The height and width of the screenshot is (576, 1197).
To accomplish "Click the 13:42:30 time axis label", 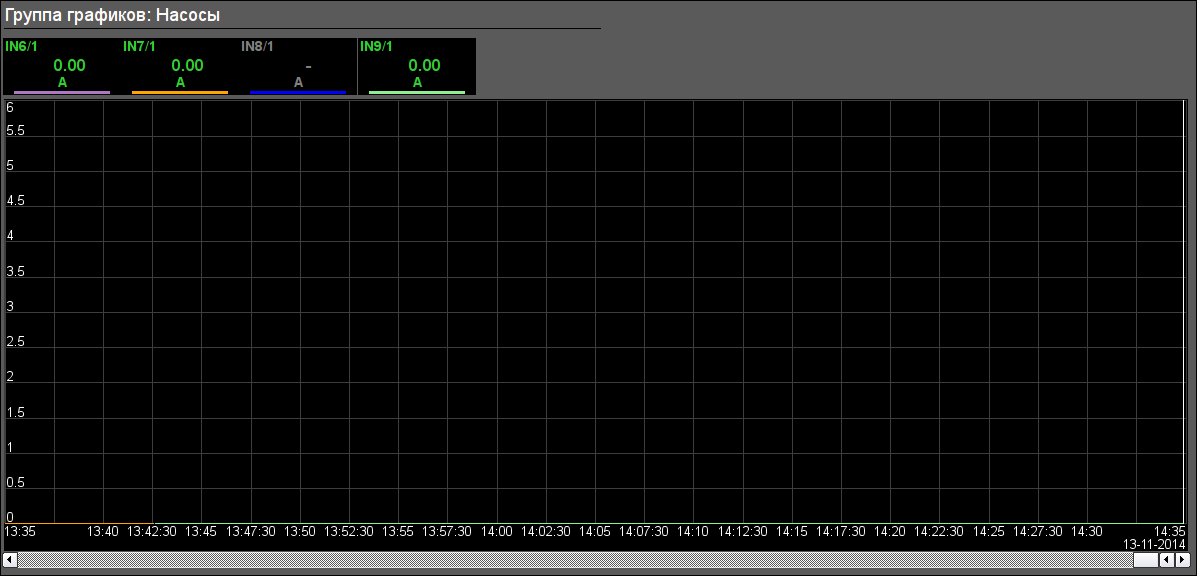I will pyautogui.click(x=152, y=531).
